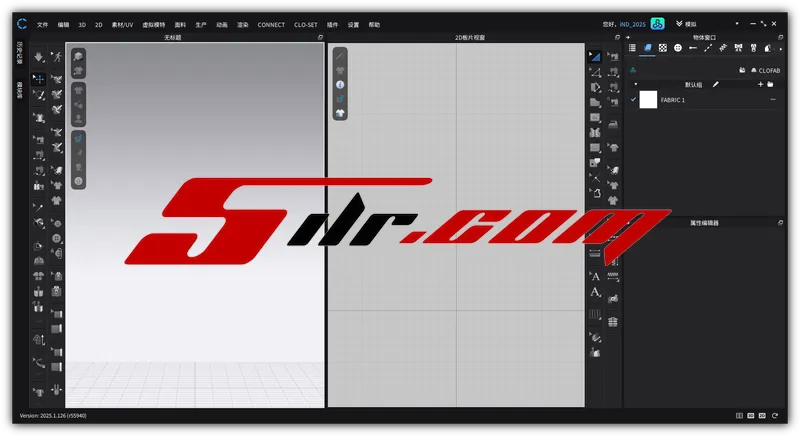Click the IND_2025 account name
800x436 pixels.
click(x=632, y=24)
